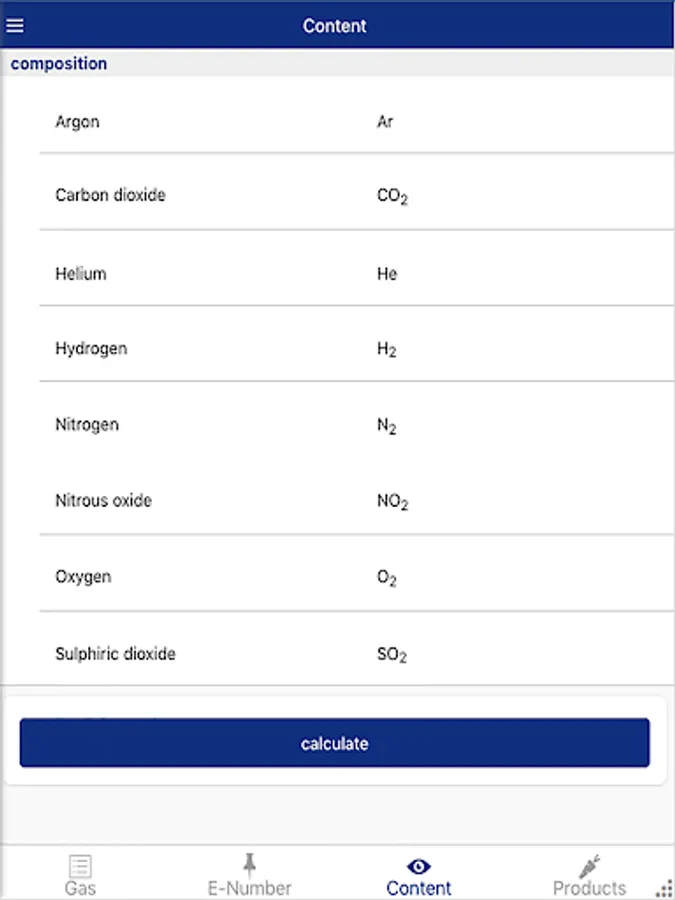675x900 pixels.
Task: Tap the Products carrot icon
Action: (589, 866)
